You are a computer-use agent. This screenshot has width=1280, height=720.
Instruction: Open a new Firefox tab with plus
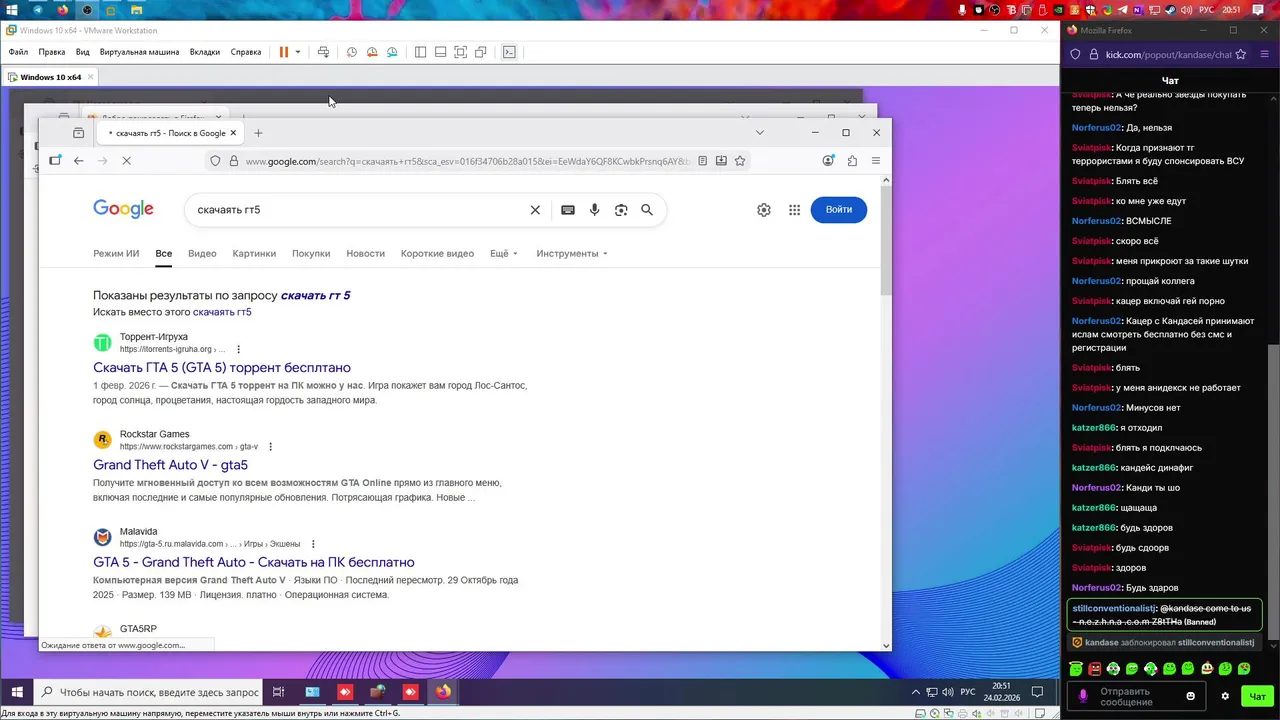point(258,132)
